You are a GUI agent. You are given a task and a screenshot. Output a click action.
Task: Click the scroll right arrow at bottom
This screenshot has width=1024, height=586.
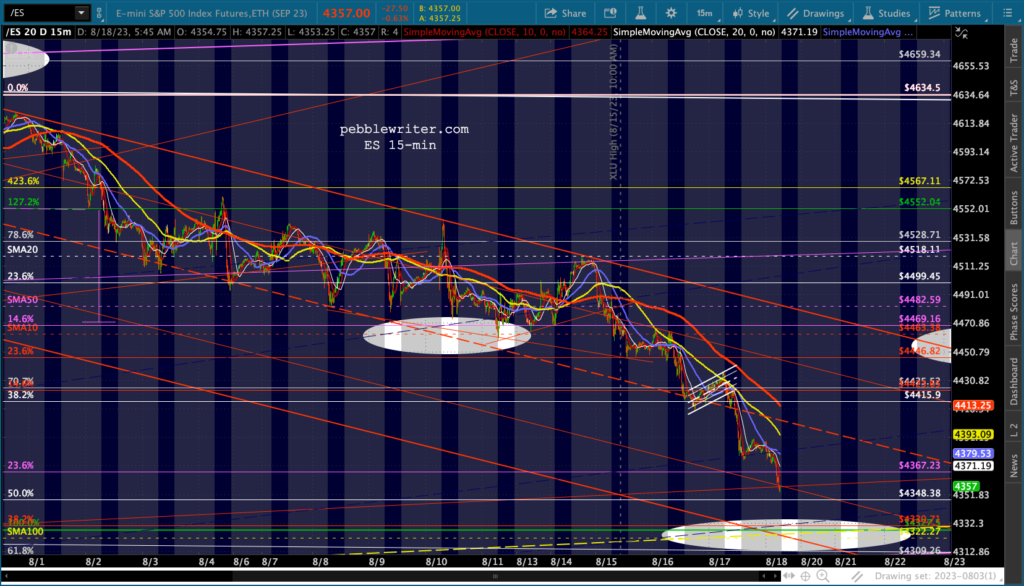[x=775, y=576]
